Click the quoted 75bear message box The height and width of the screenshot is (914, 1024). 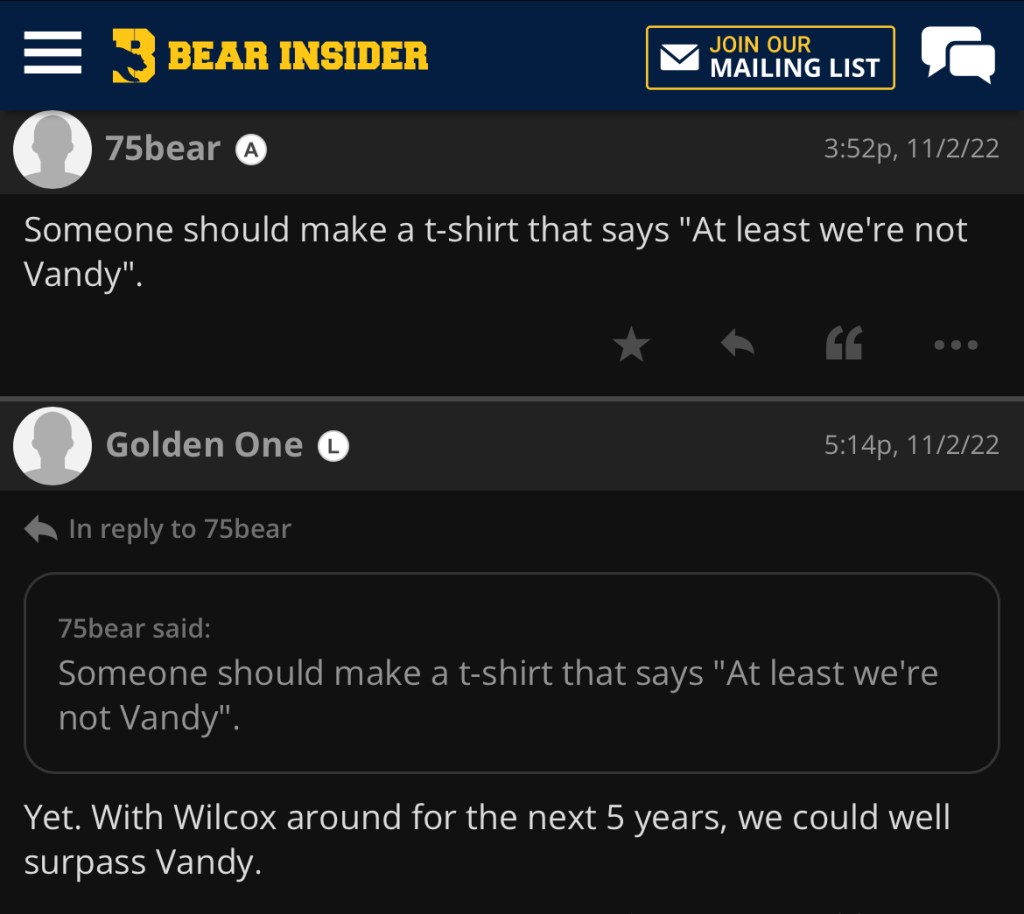click(x=511, y=690)
